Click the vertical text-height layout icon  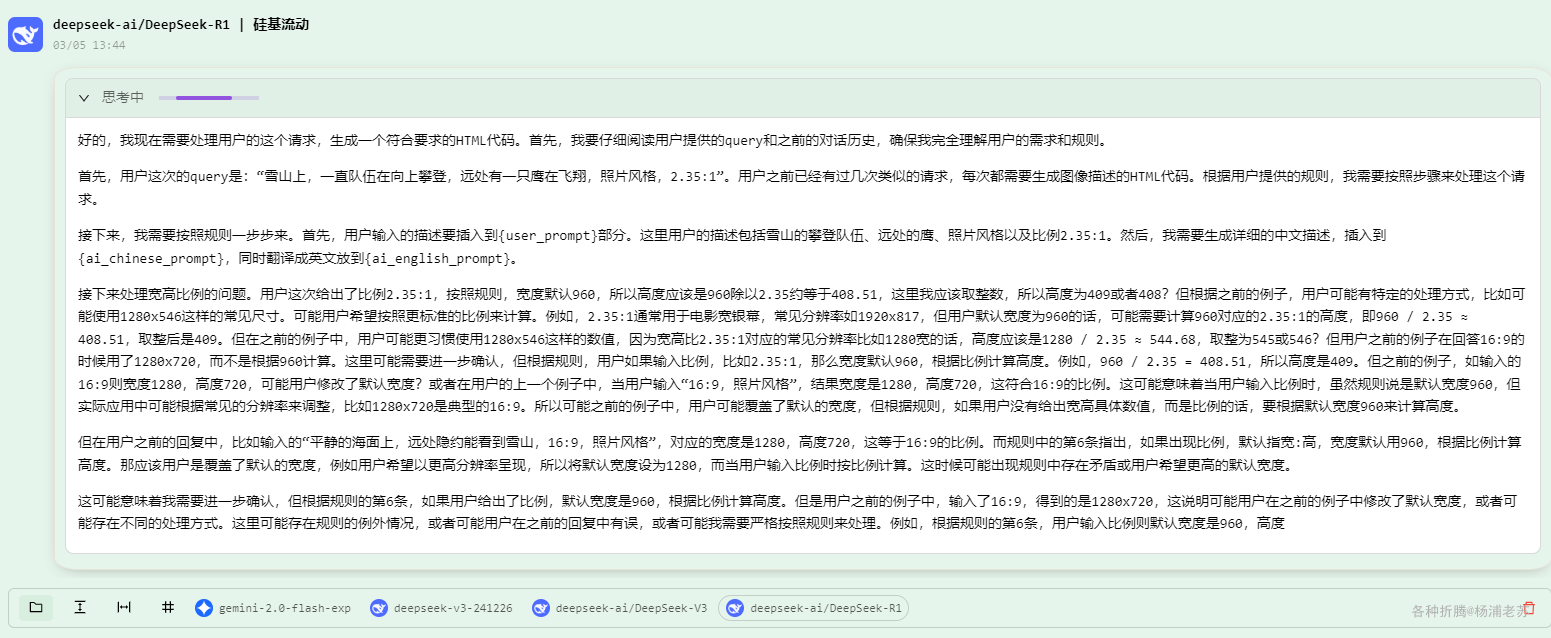pyautogui.click(x=80, y=607)
